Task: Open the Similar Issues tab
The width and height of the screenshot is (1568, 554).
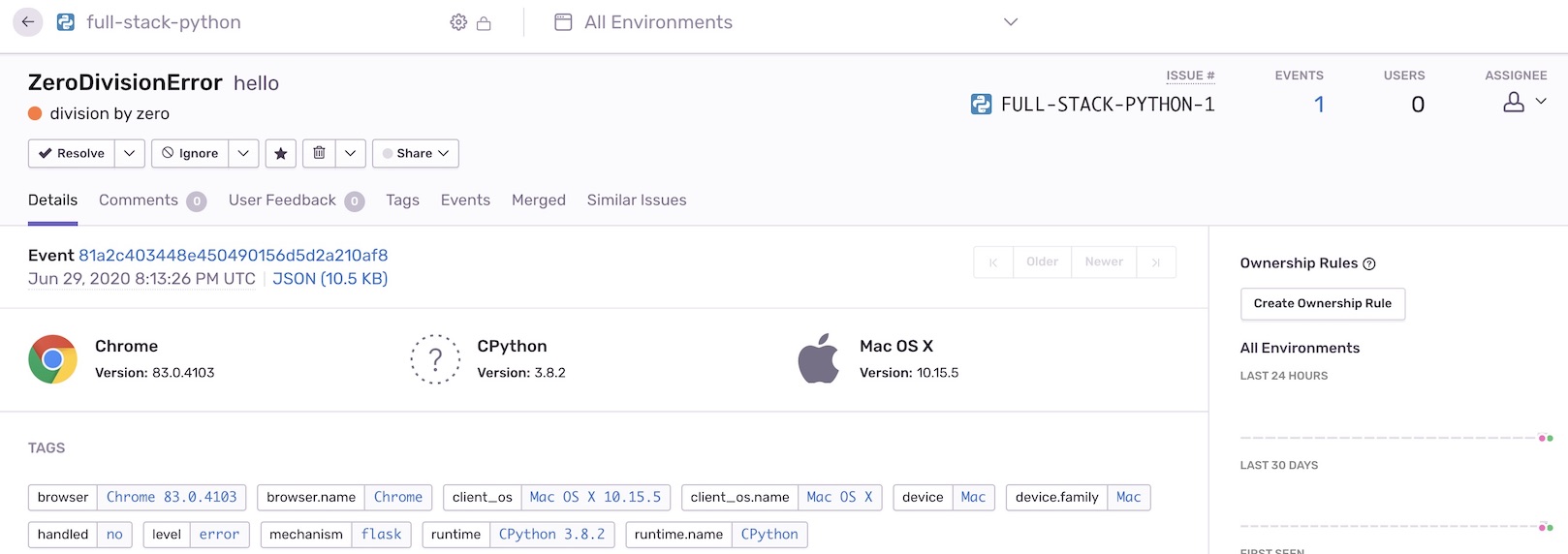Action: [x=636, y=200]
